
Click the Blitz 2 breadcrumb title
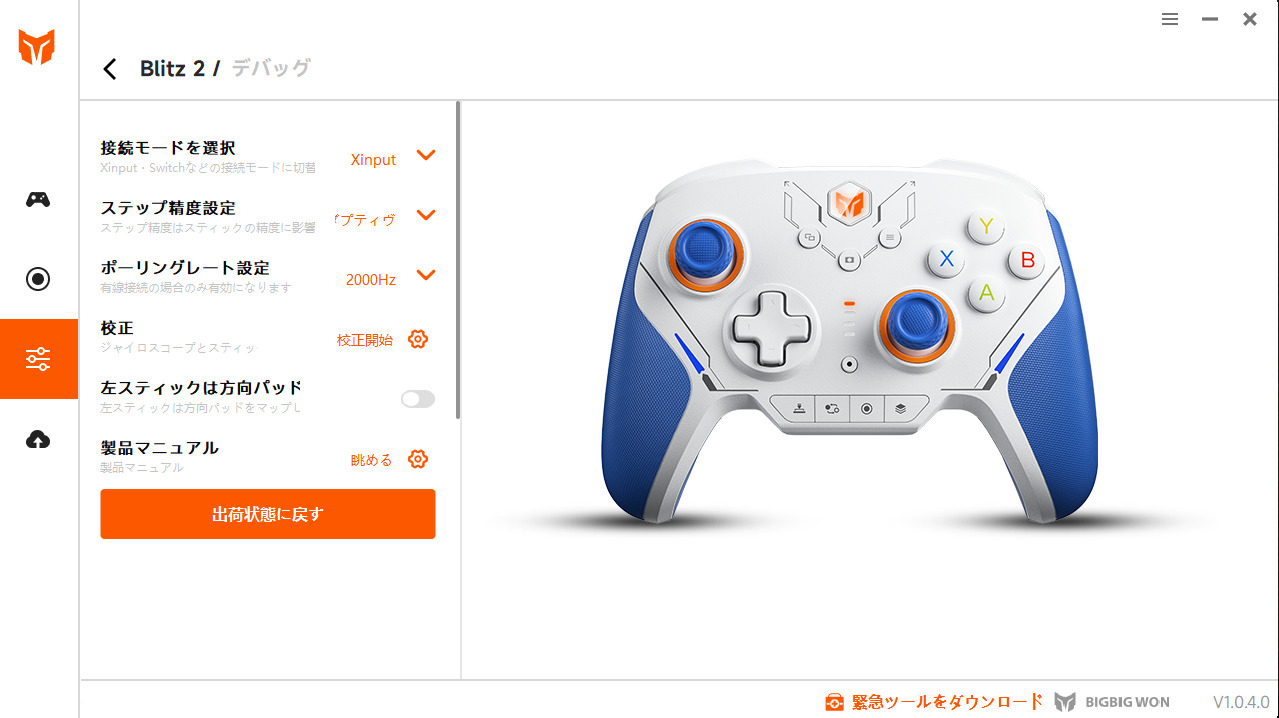pos(172,68)
